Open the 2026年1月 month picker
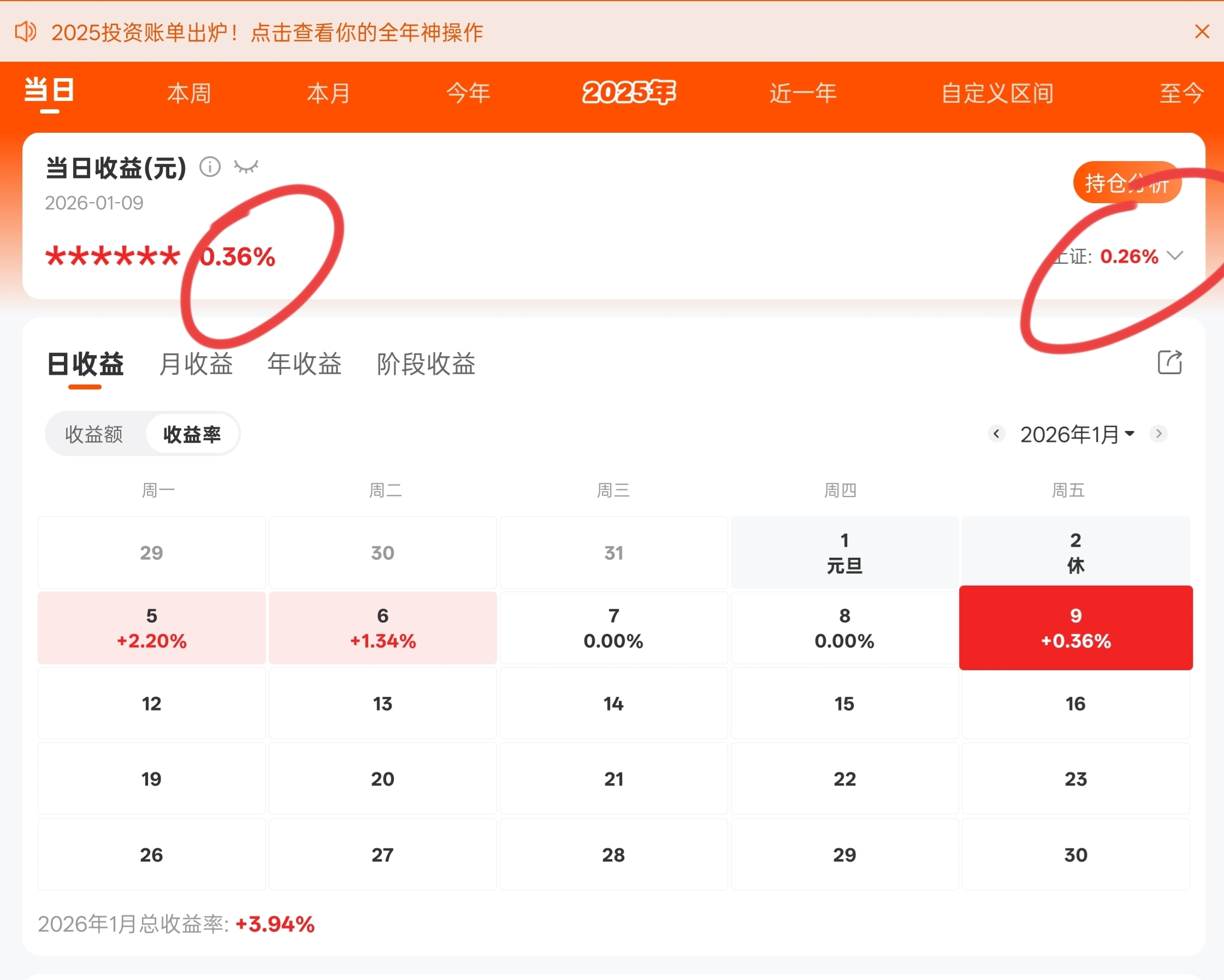 (1077, 434)
